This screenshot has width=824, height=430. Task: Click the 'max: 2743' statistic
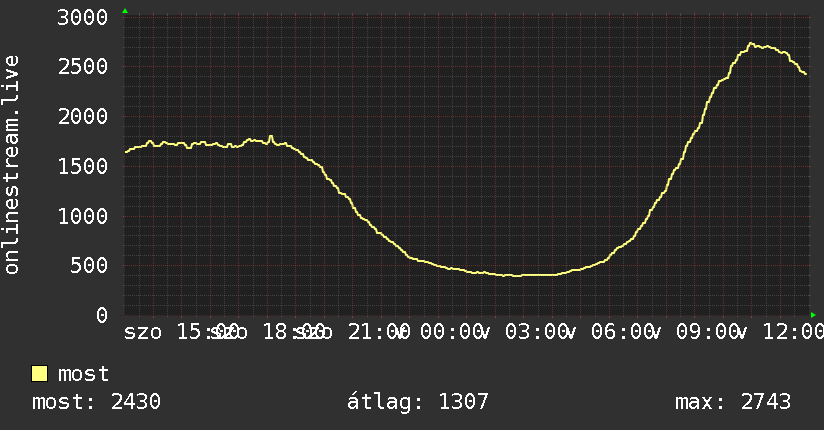[x=733, y=402]
